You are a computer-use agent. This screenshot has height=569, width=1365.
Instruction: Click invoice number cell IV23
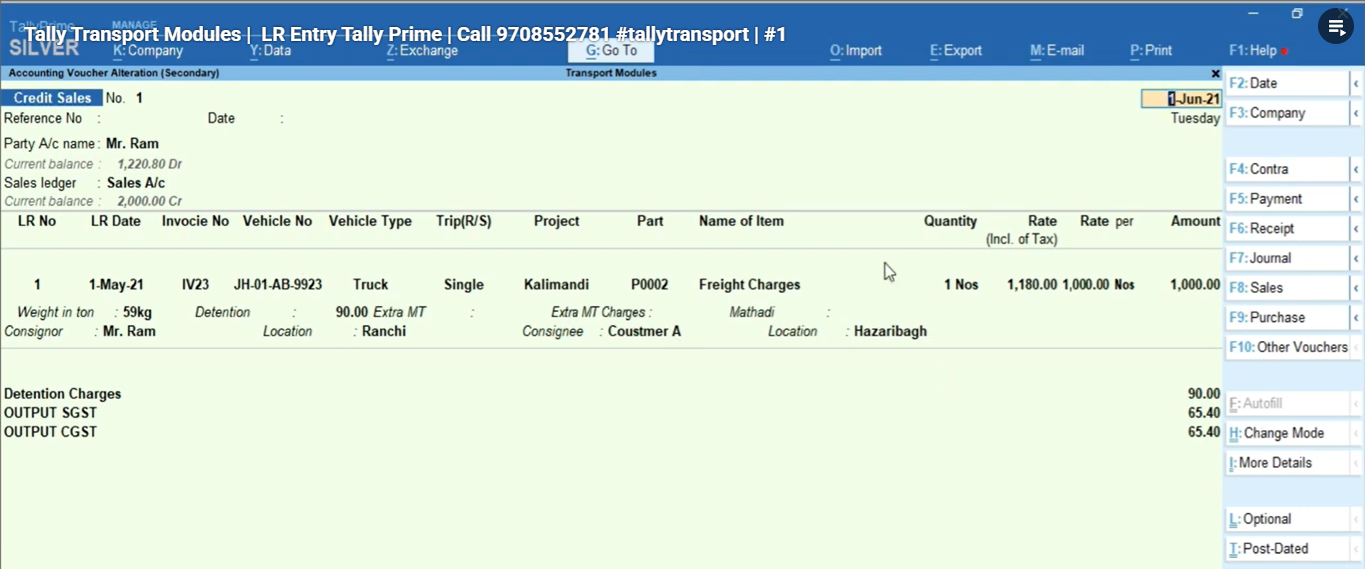pos(196,285)
